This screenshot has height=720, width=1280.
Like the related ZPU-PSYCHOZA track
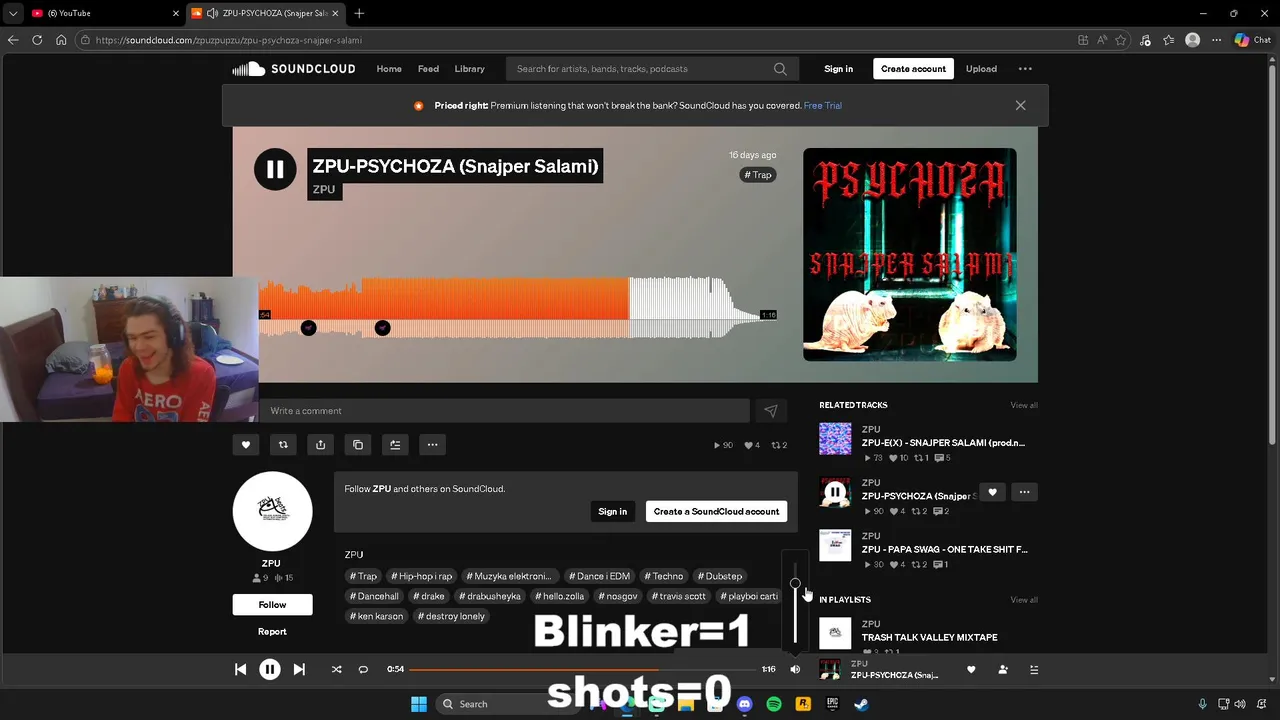(992, 492)
